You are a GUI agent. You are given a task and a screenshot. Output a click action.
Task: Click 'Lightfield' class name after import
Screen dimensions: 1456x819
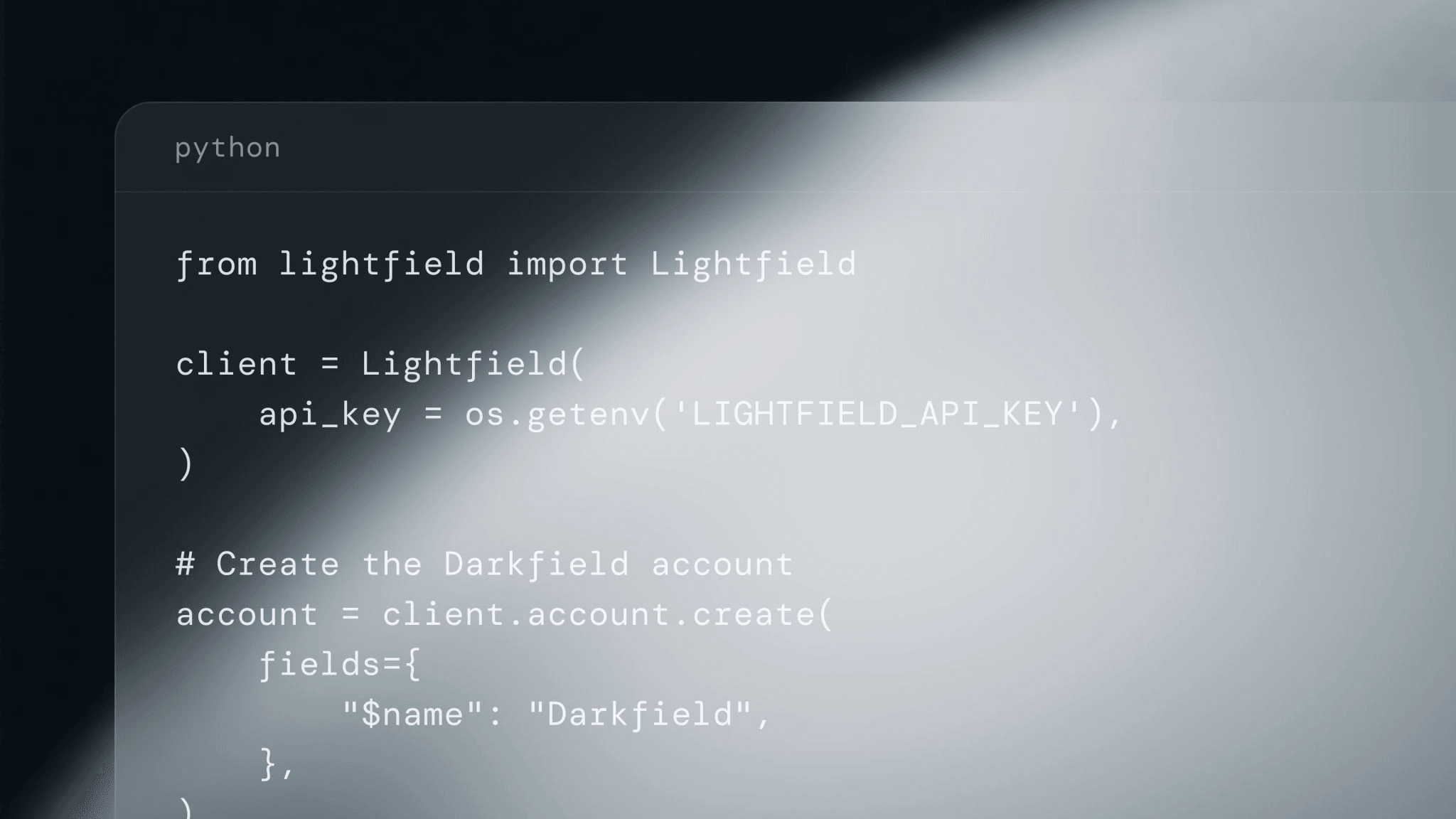[x=753, y=264]
